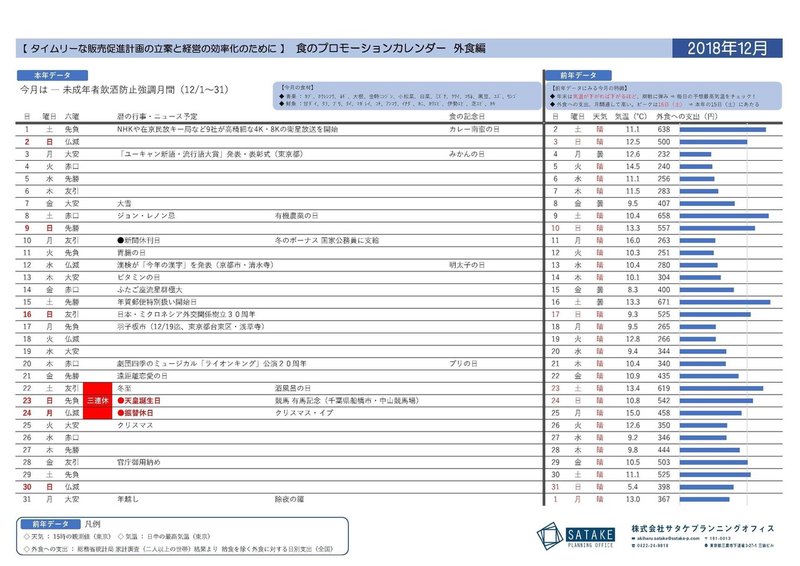Click temperature value 16.0

pos(633,240)
